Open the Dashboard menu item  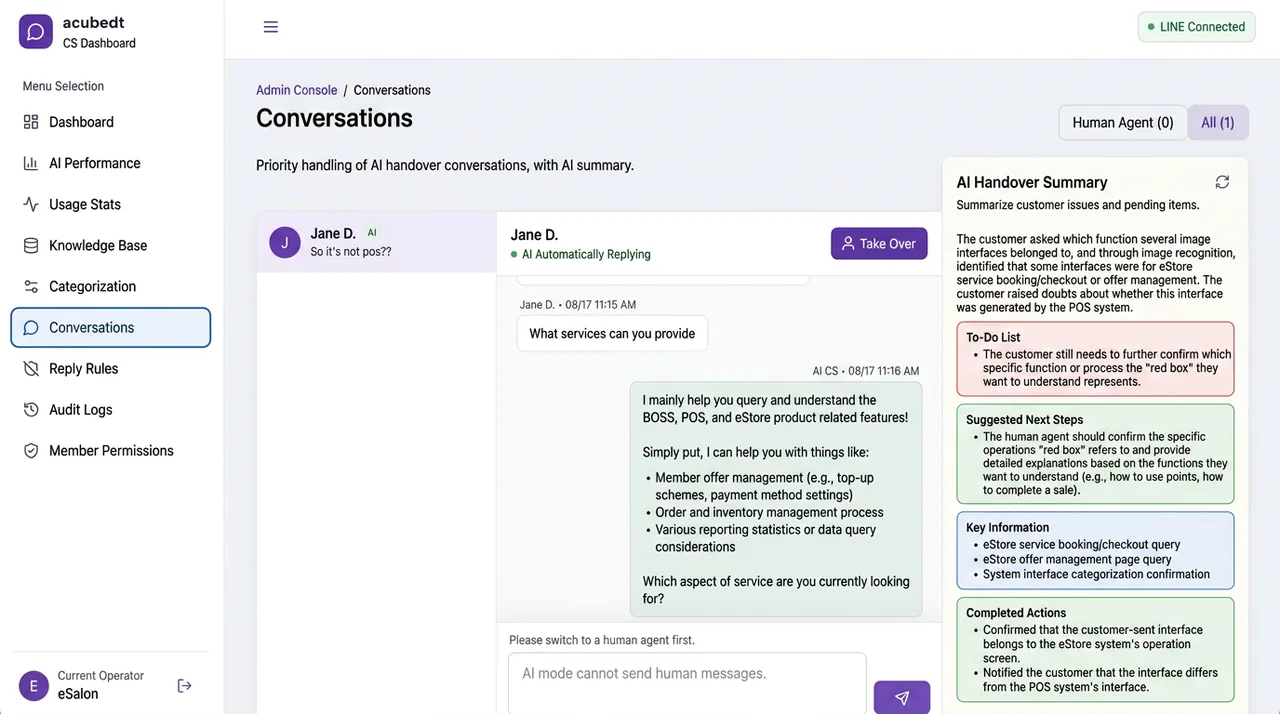click(110, 122)
